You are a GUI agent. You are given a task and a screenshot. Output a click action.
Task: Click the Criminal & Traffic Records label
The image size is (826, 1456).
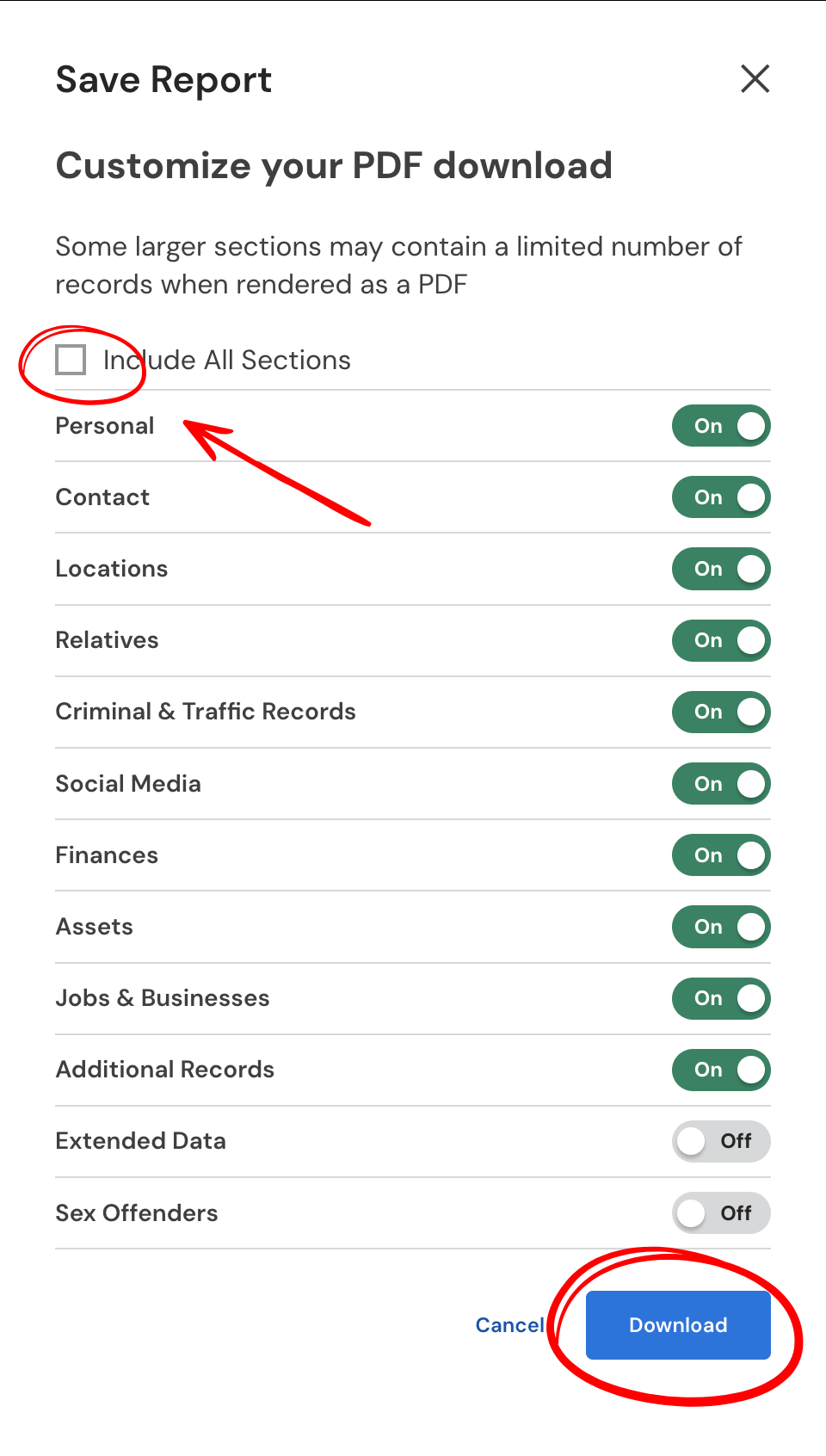(206, 712)
